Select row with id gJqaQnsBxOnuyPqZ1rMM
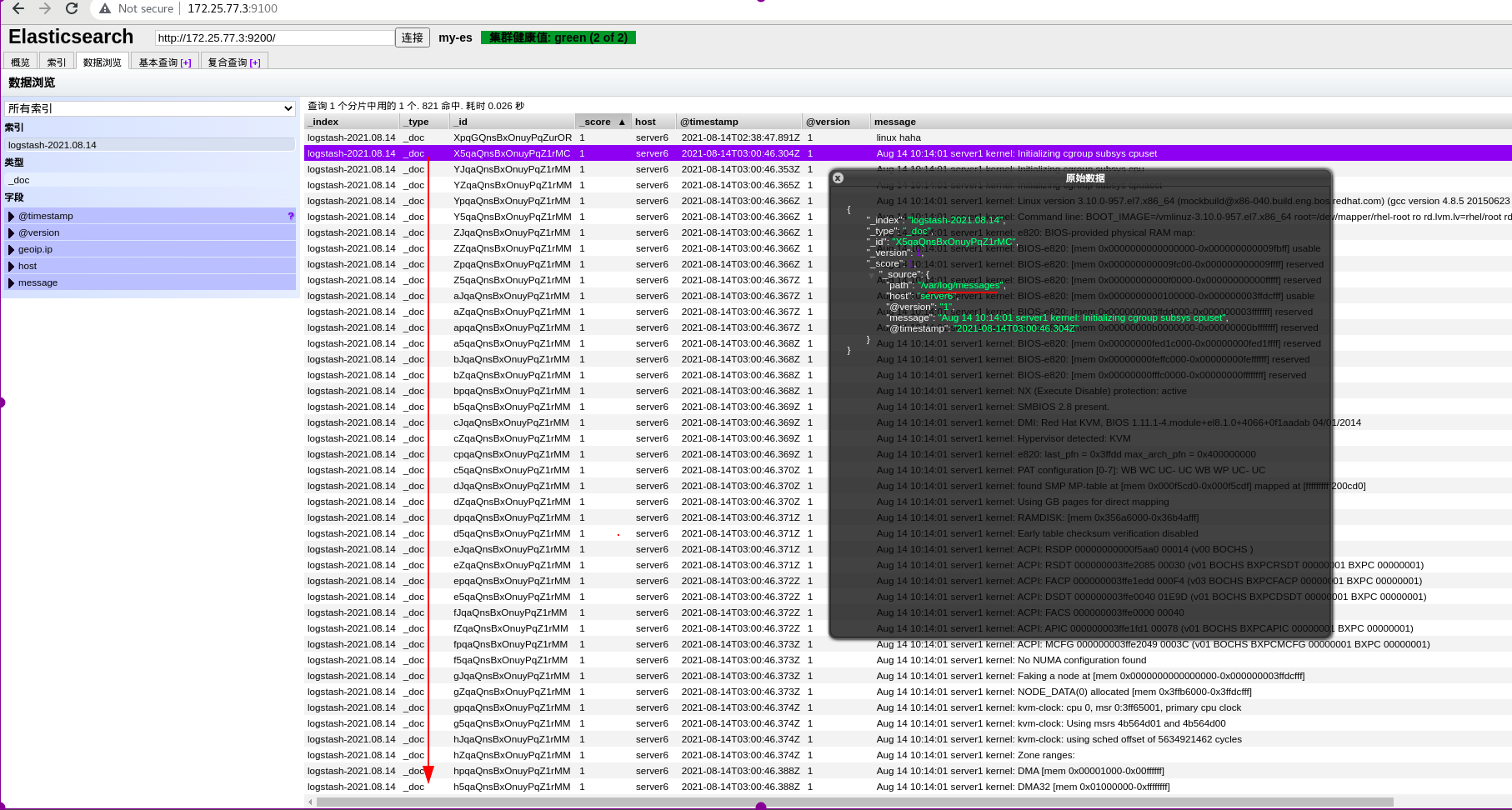The width and height of the screenshot is (1512, 810). pos(908,676)
